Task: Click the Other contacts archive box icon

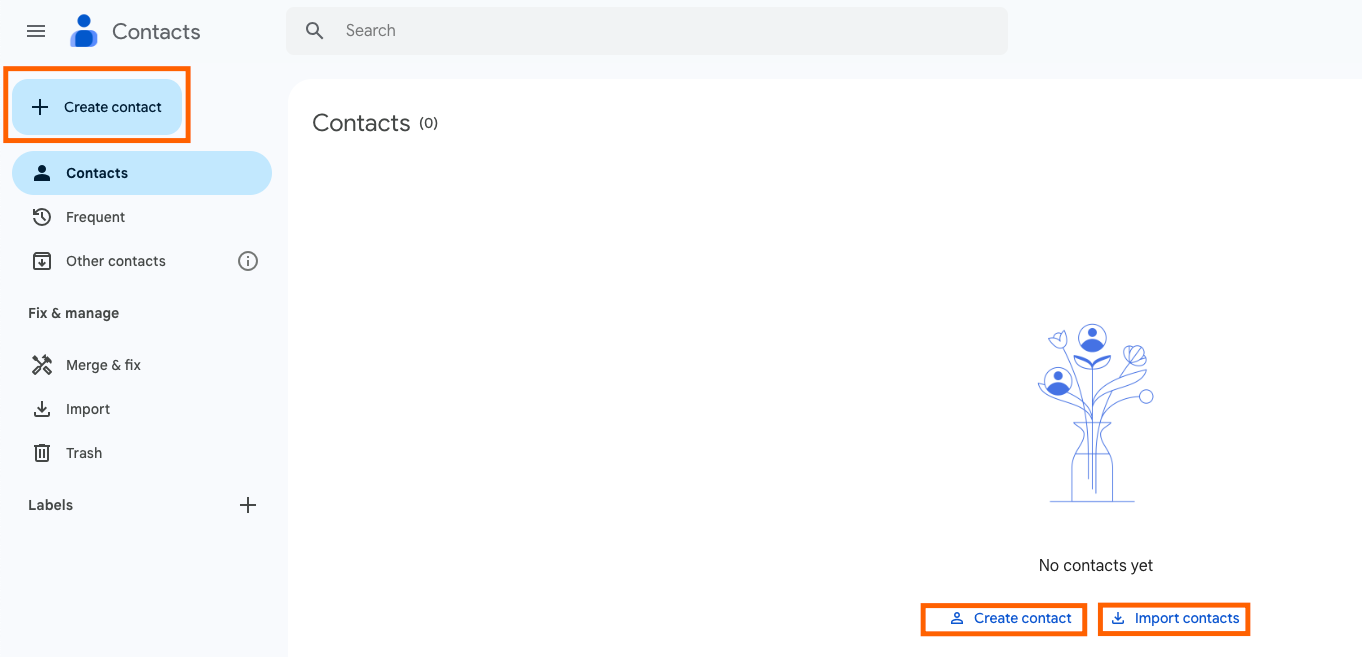Action: pyautogui.click(x=42, y=261)
